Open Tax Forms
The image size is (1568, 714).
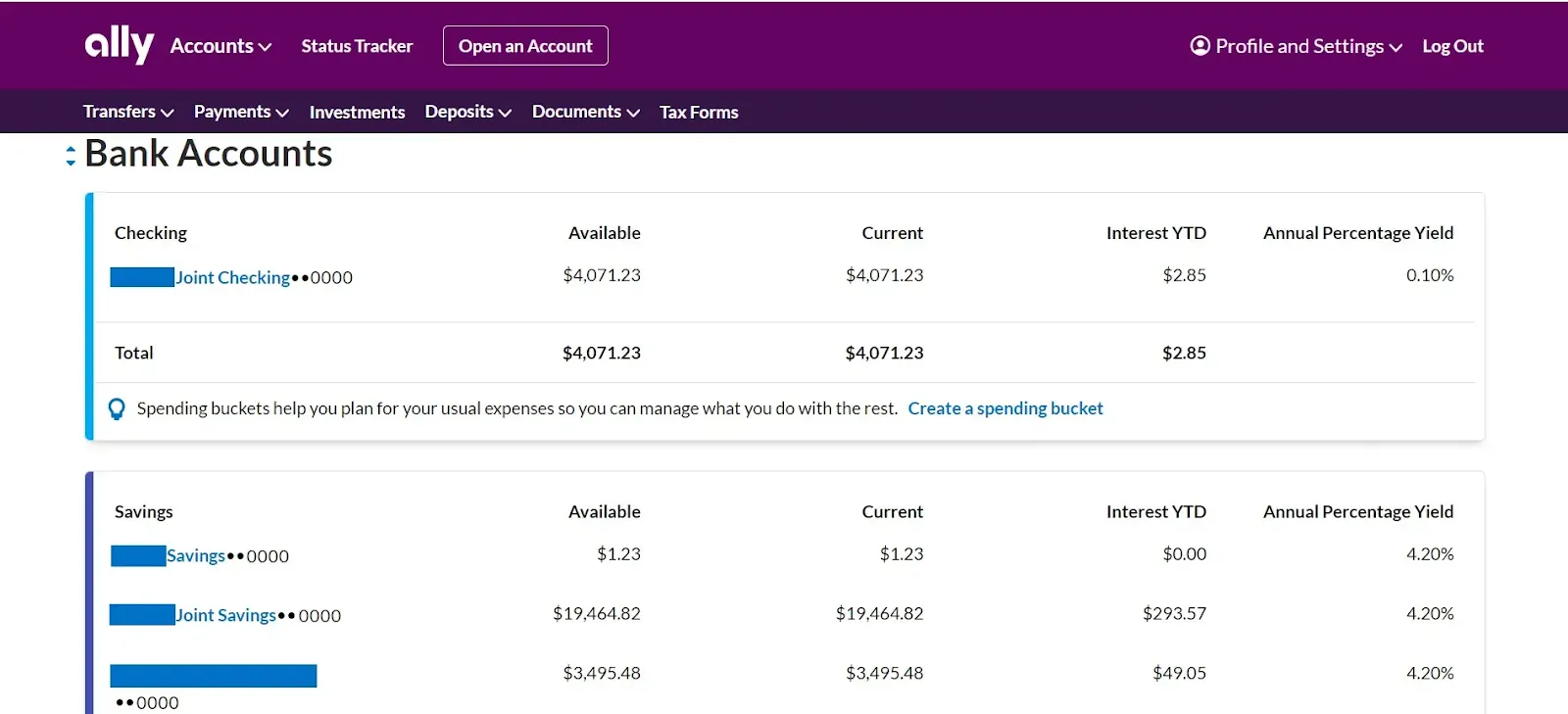tap(699, 112)
